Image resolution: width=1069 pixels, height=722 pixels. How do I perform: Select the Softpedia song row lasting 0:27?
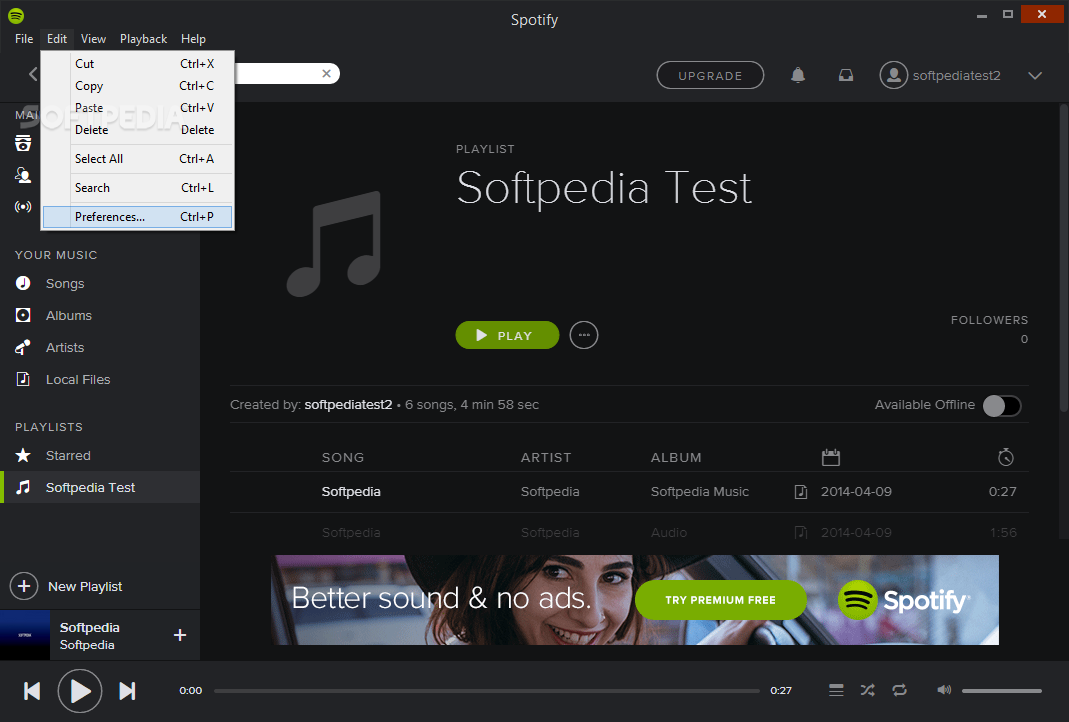pyautogui.click(x=629, y=492)
